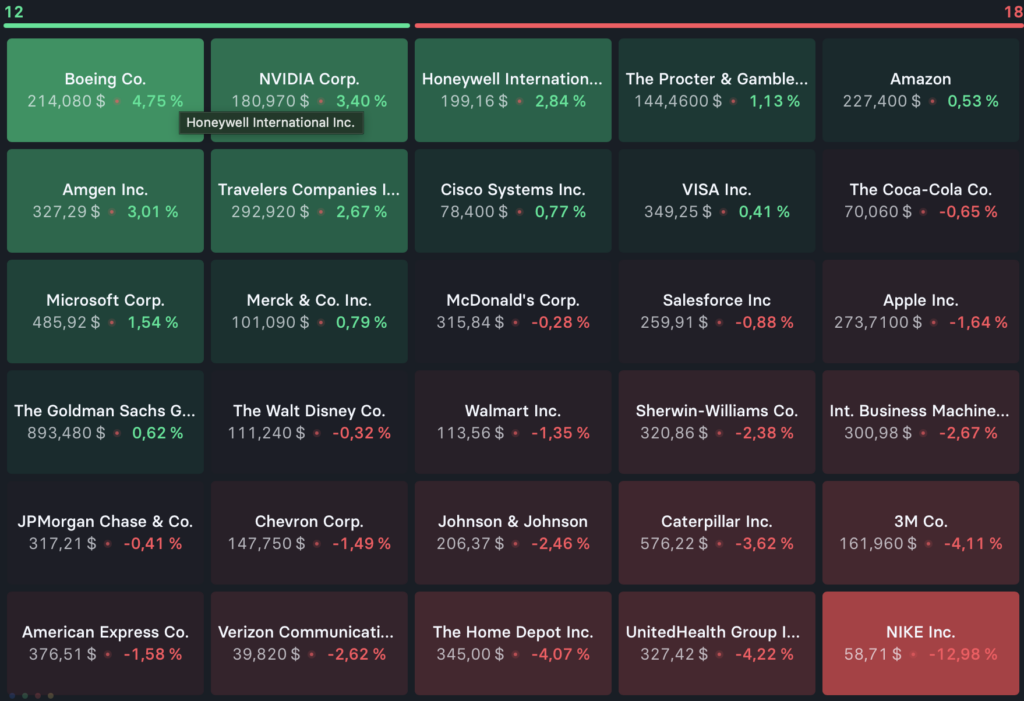Screen dimensions: 1024x701
Task: Open the Apple Inc. tile
Action: coord(920,311)
